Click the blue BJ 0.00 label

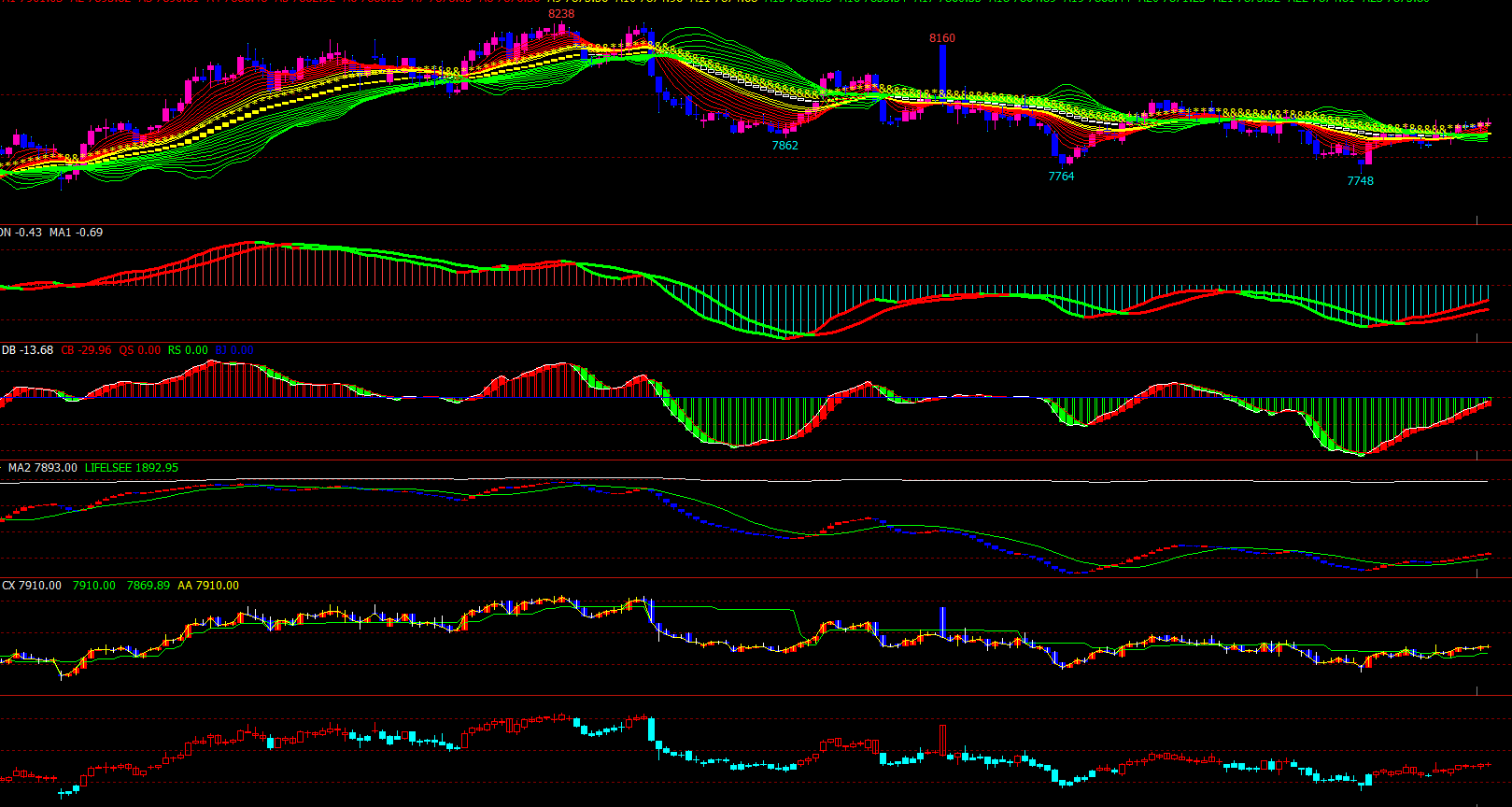234,350
